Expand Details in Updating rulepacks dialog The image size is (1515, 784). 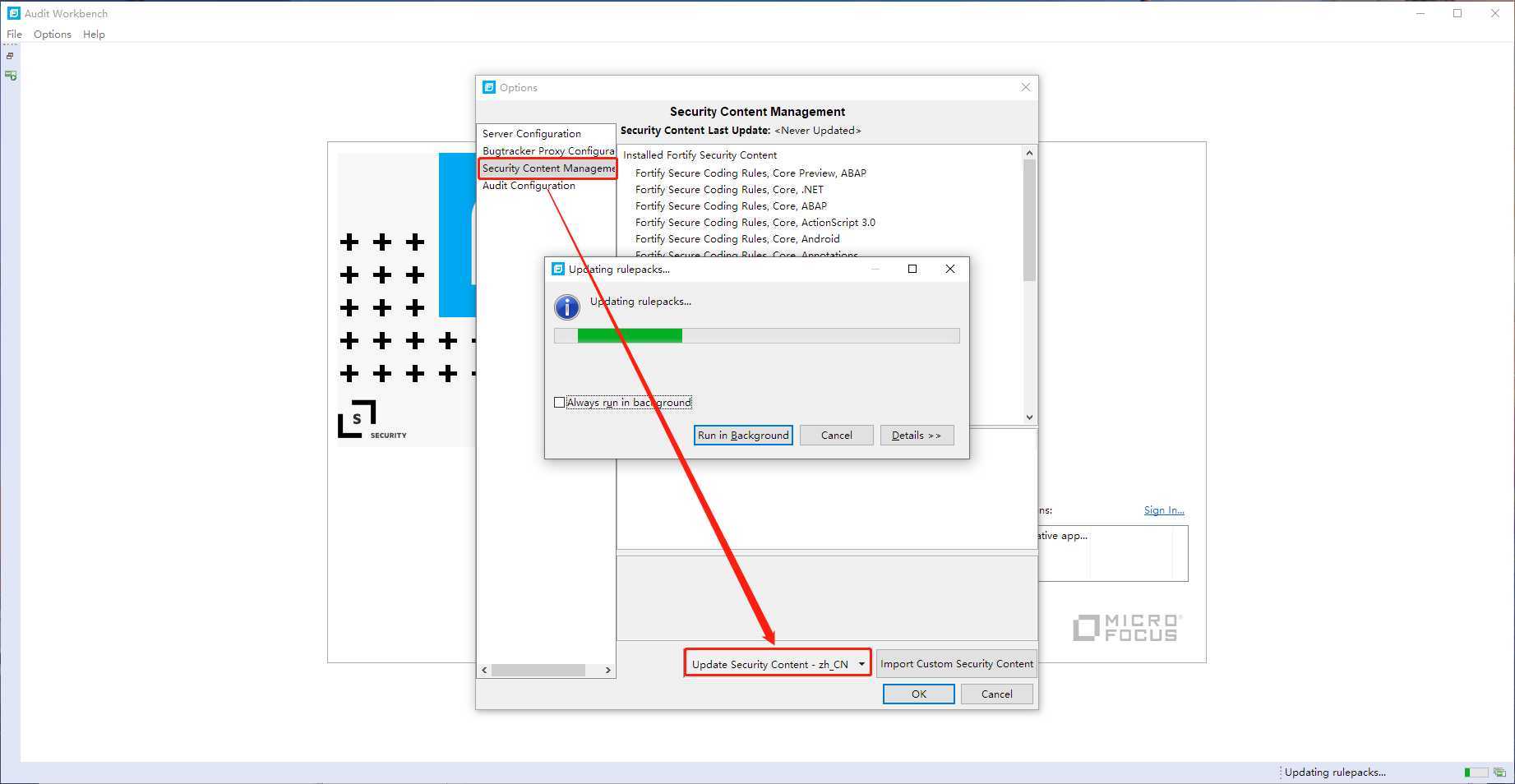917,435
